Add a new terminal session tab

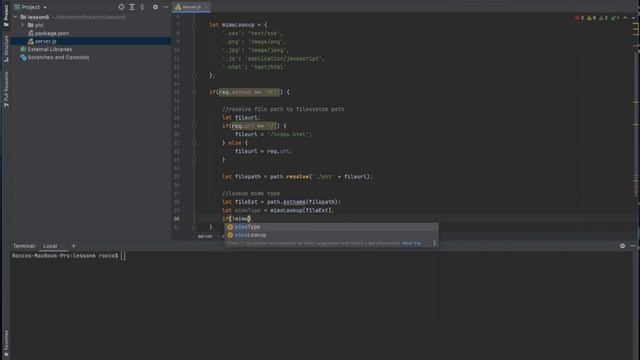73,246
